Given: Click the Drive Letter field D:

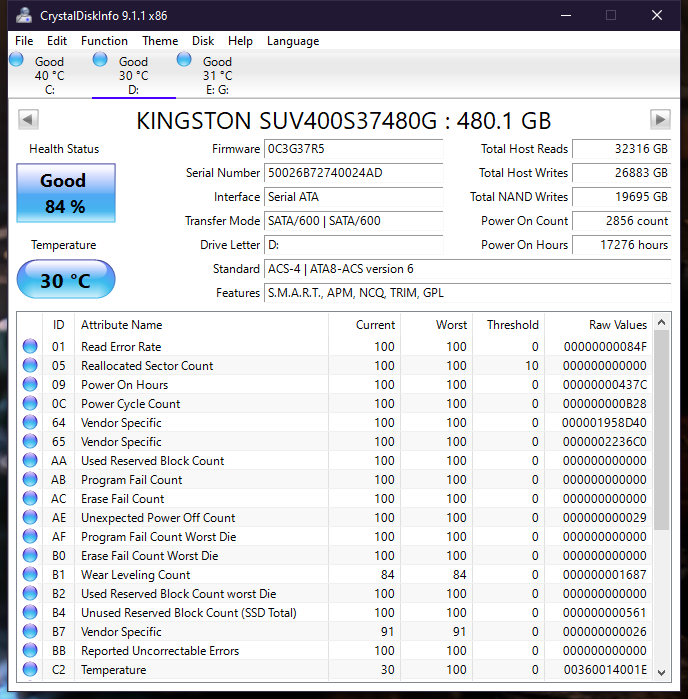Looking at the screenshot, I should (353, 245).
